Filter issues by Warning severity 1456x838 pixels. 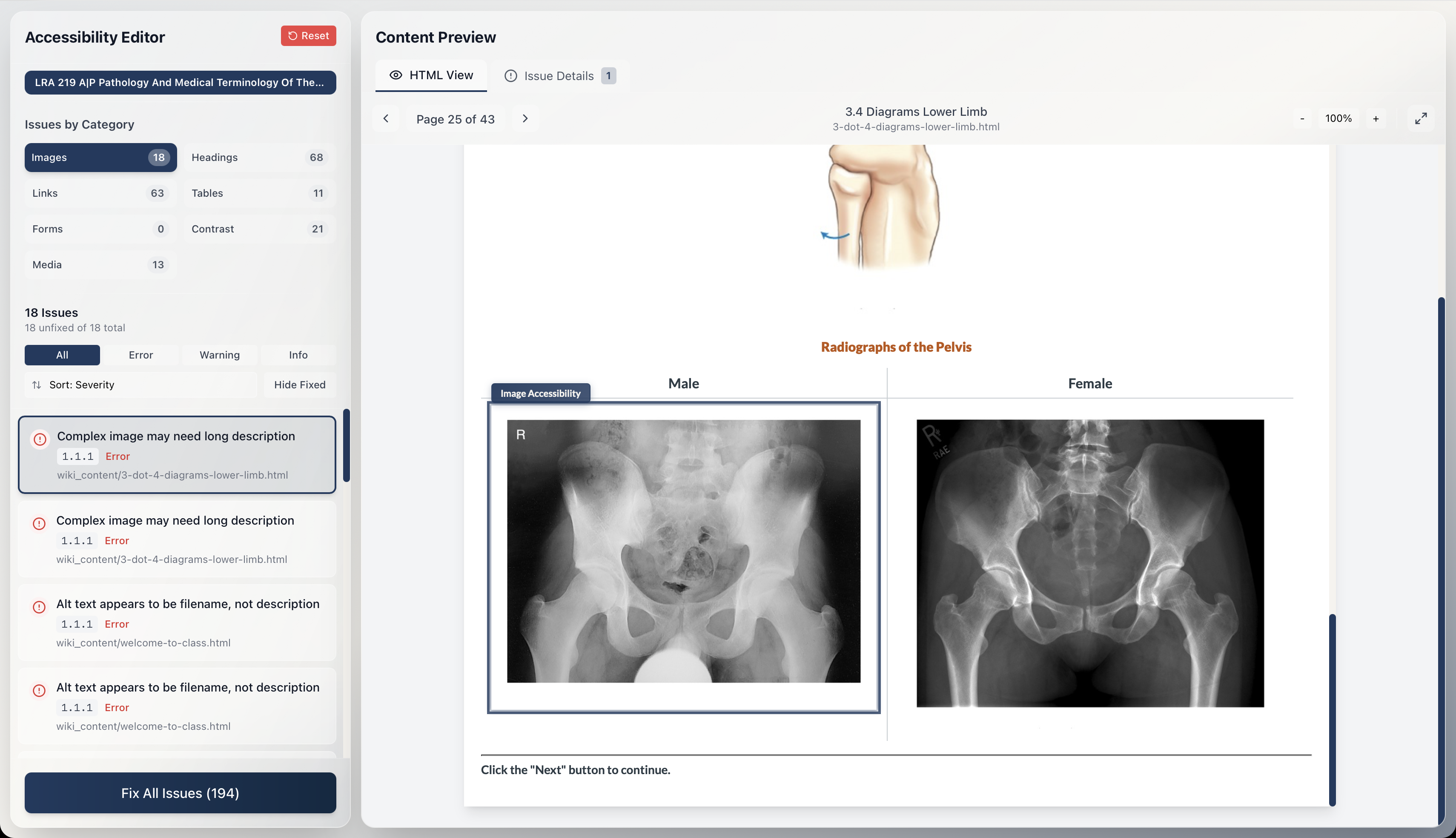point(219,355)
